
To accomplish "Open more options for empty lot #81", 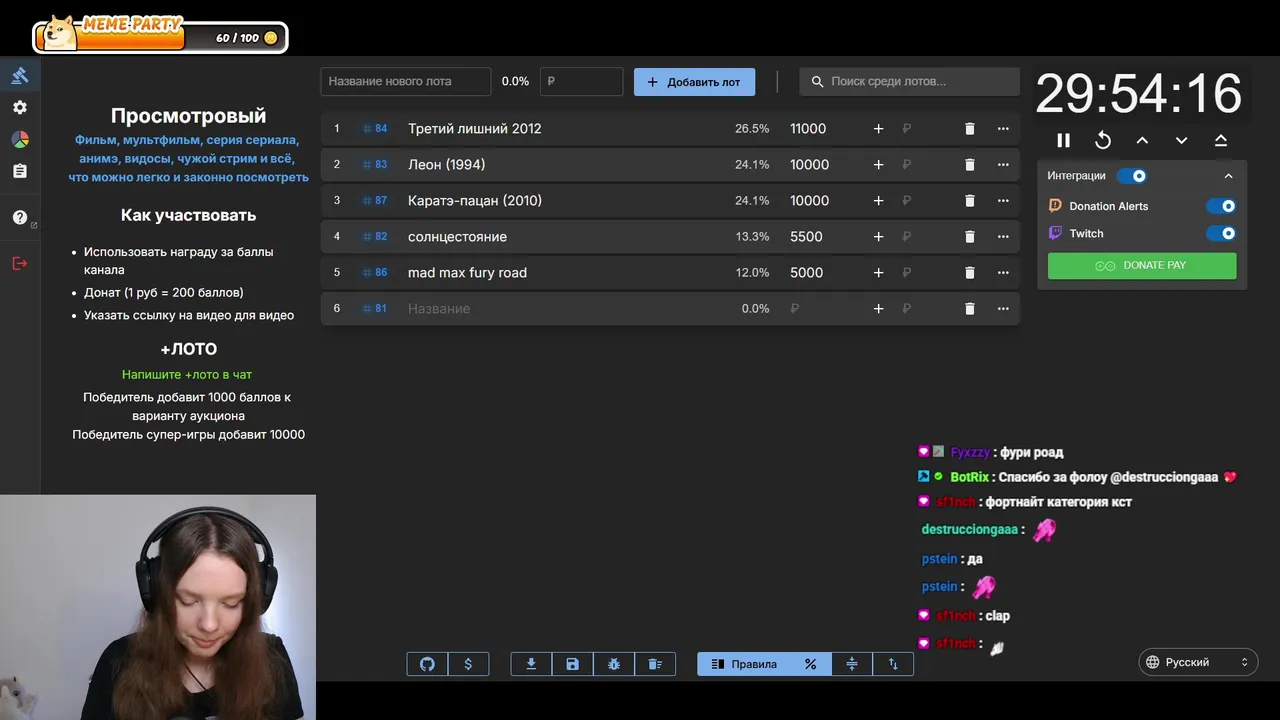I will pos(1003,309).
